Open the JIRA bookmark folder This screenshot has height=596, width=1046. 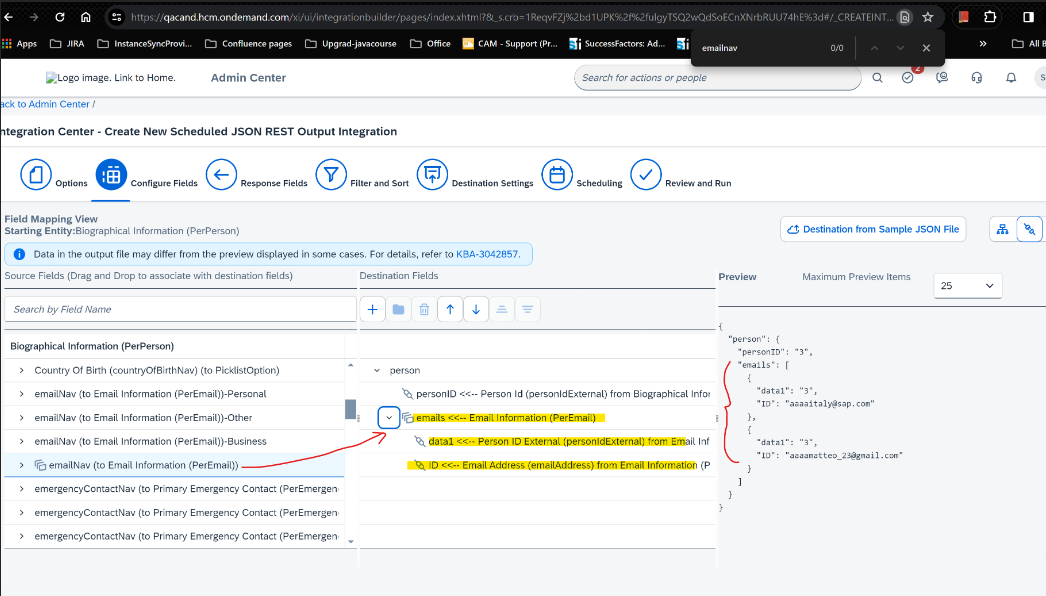coord(67,44)
